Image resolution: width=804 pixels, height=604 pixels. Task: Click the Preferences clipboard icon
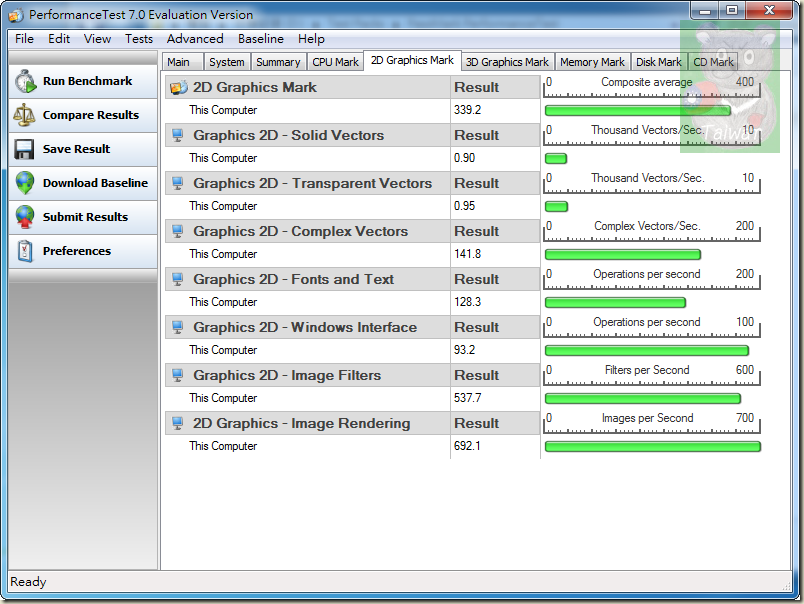click(x=25, y=251)
